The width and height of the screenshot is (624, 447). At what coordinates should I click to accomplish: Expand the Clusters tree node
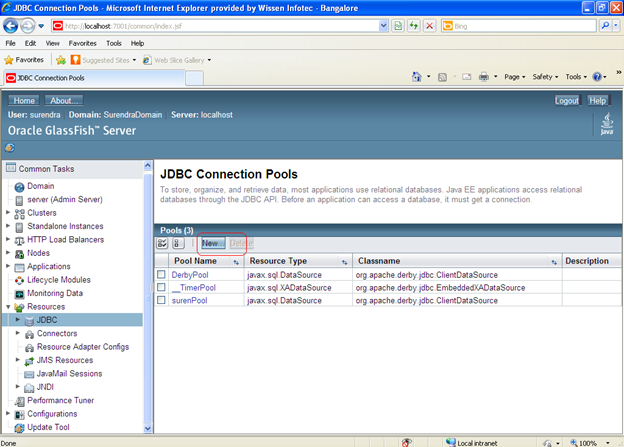[8, 213]
